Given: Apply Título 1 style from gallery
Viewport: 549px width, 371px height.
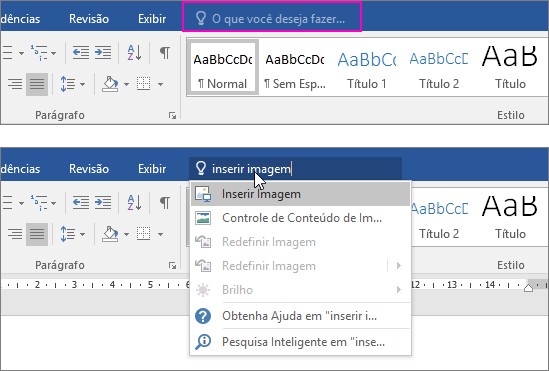Looking at the screenshot, I should [367, 68].
